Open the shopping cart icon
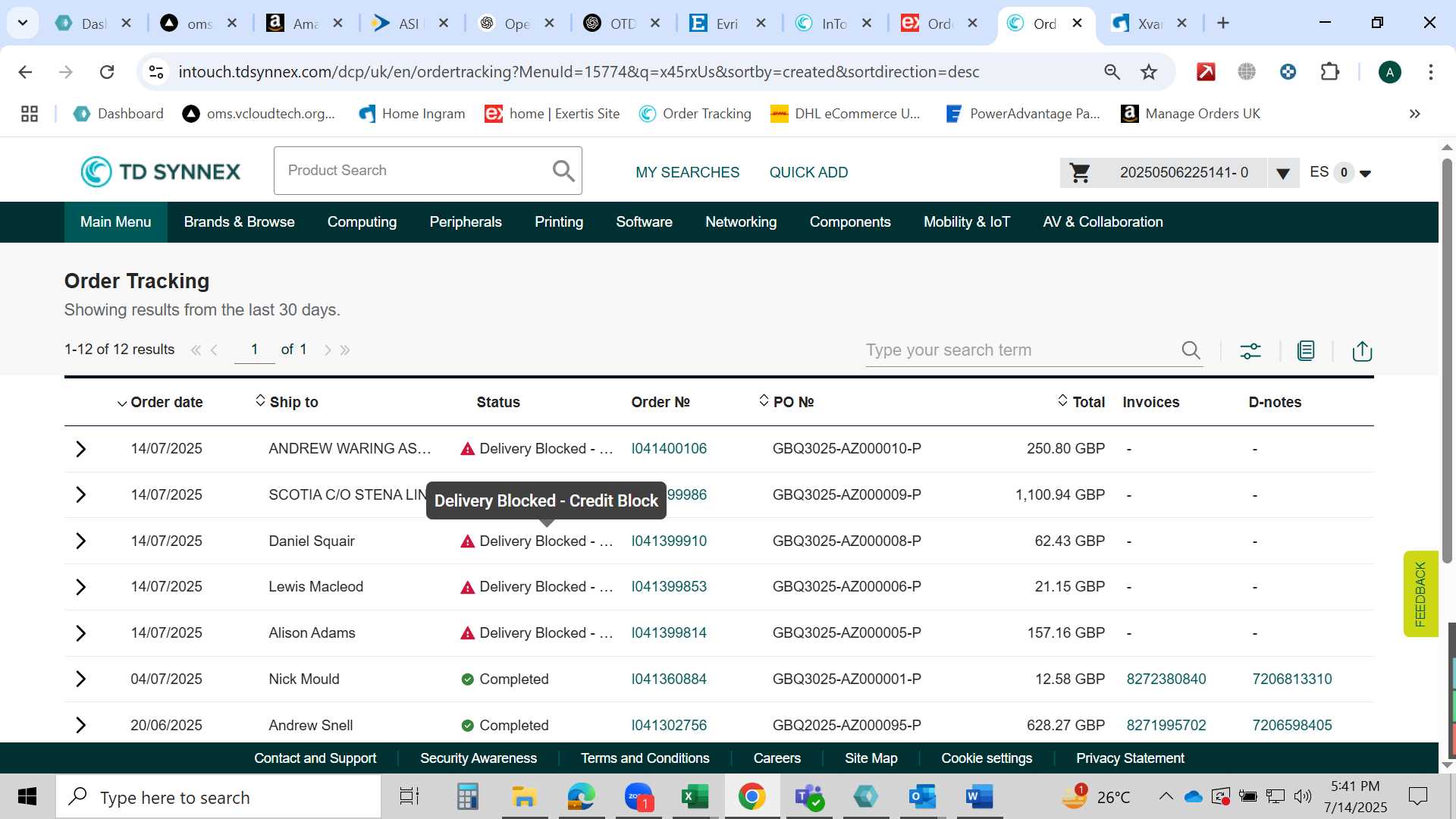The width and height of the screenshot is (1456, 819). pos(1080,173)
